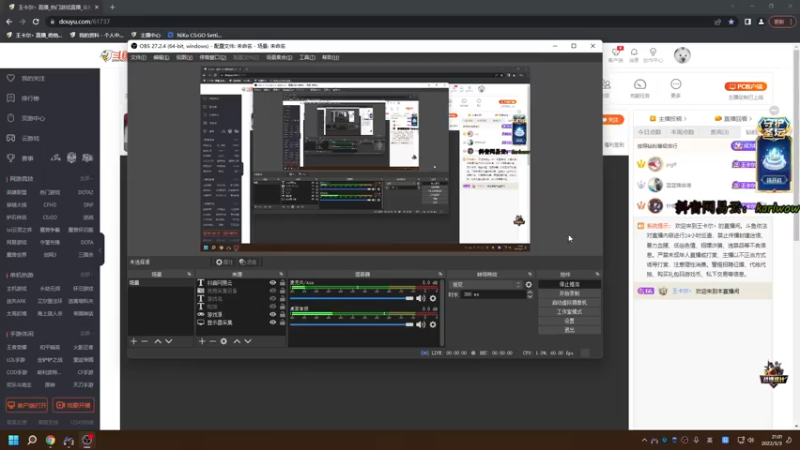Click 停止推流 in OBS controls

[569, 284]
